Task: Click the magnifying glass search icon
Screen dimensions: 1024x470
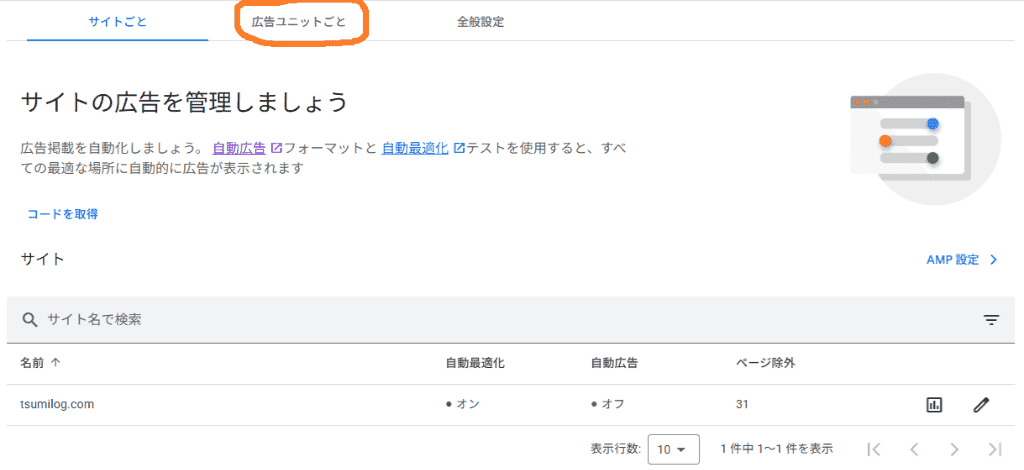Action: 29,320
